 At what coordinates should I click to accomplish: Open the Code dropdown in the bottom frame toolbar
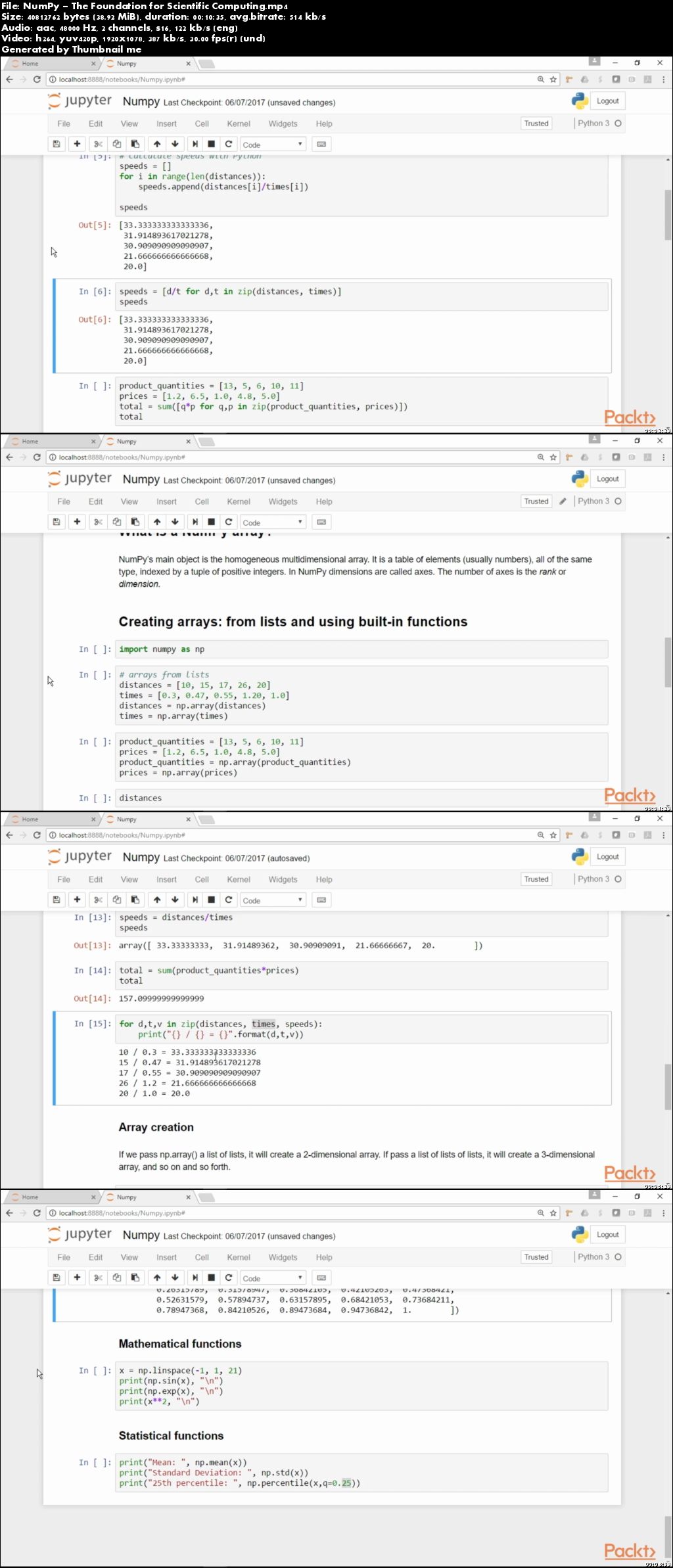point(272,1278)
